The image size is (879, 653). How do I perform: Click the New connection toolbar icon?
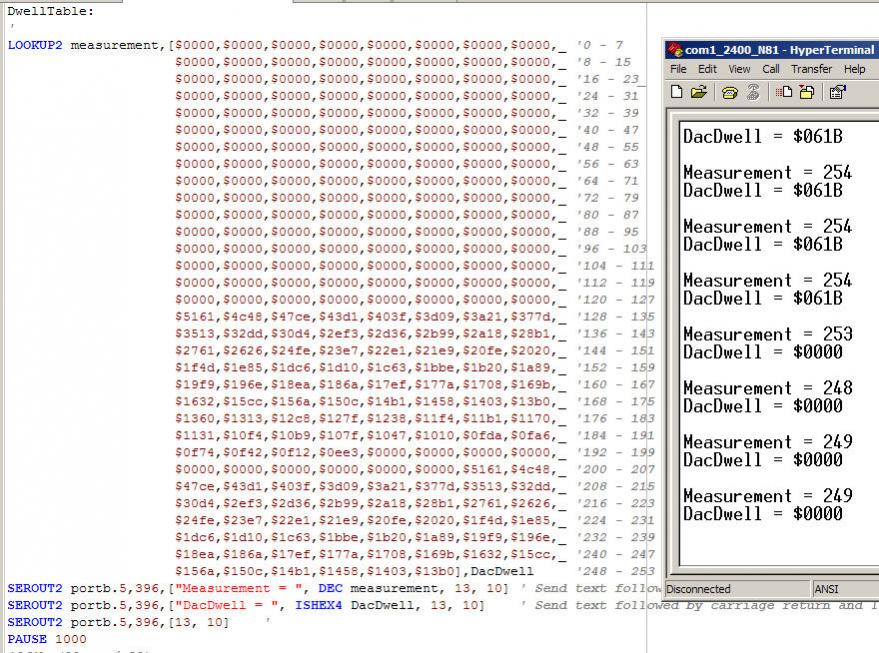click(x=677, y=92)
